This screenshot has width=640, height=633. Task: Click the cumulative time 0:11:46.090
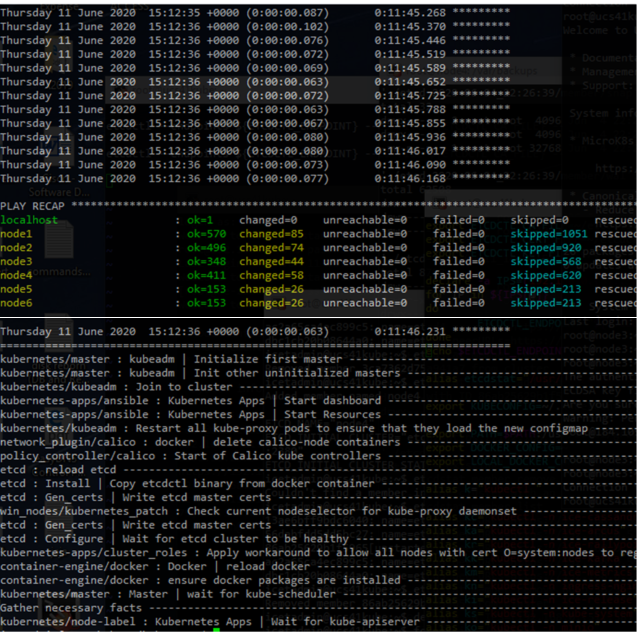410,165
